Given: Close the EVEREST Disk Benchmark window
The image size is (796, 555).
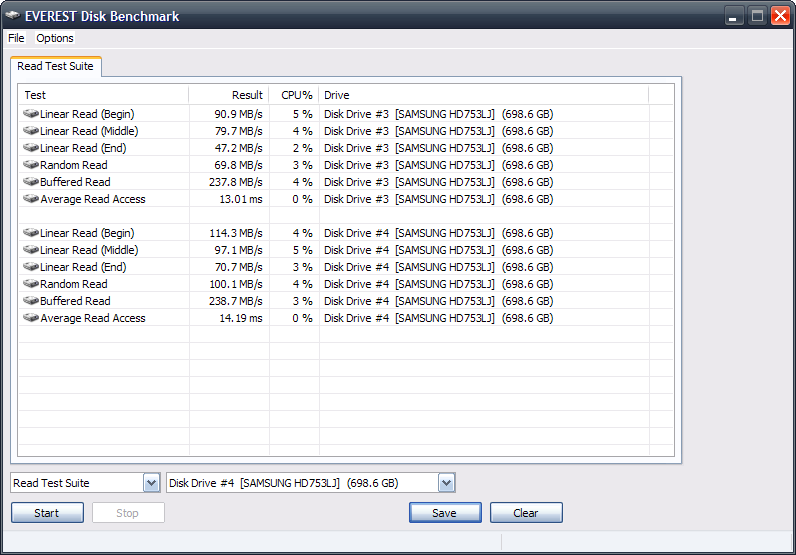Looking at the screenshot, I should (780, 16).
